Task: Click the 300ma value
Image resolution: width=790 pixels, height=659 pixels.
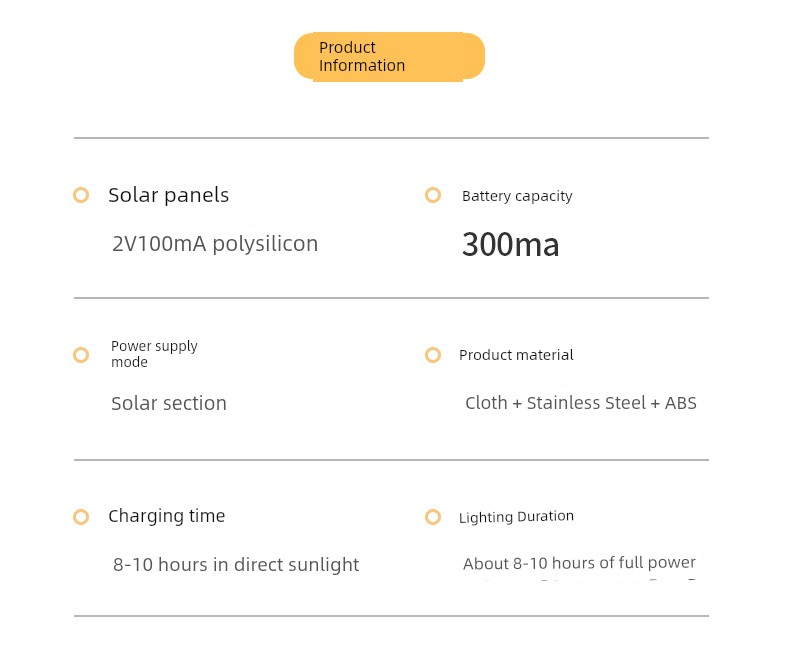Action: click(x=510, y=245)
